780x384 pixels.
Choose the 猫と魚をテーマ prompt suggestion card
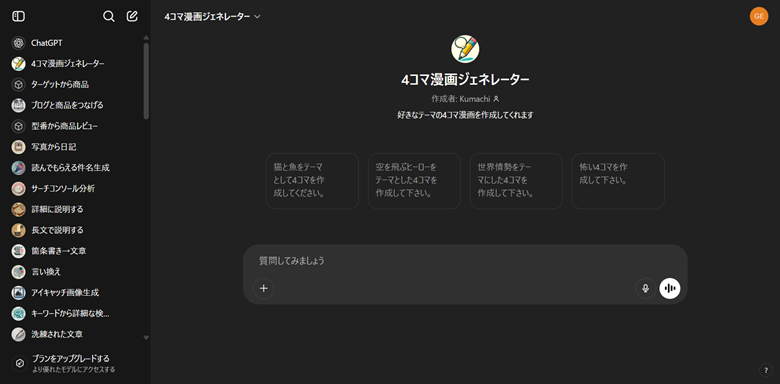point(312,181)
